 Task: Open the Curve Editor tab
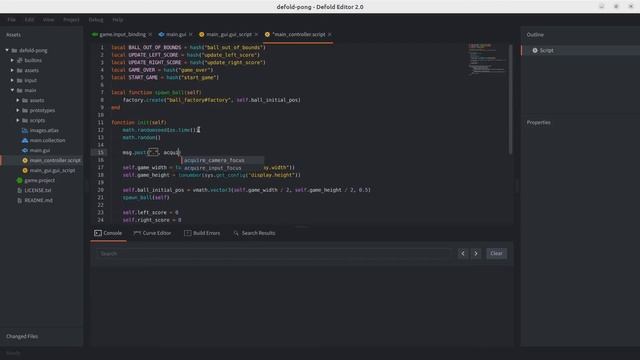[x=153, y=233]
